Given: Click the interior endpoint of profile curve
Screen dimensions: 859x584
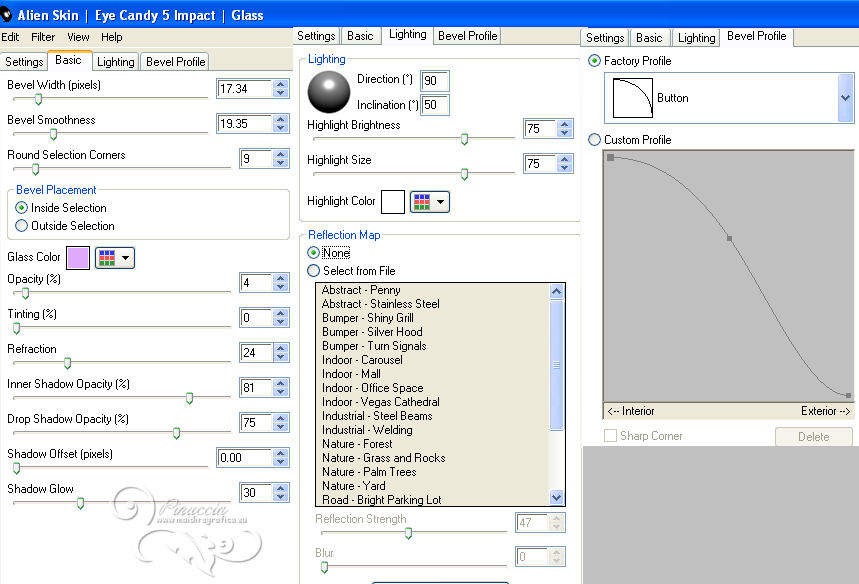Looking at the screenshot, I should (611, 158).
